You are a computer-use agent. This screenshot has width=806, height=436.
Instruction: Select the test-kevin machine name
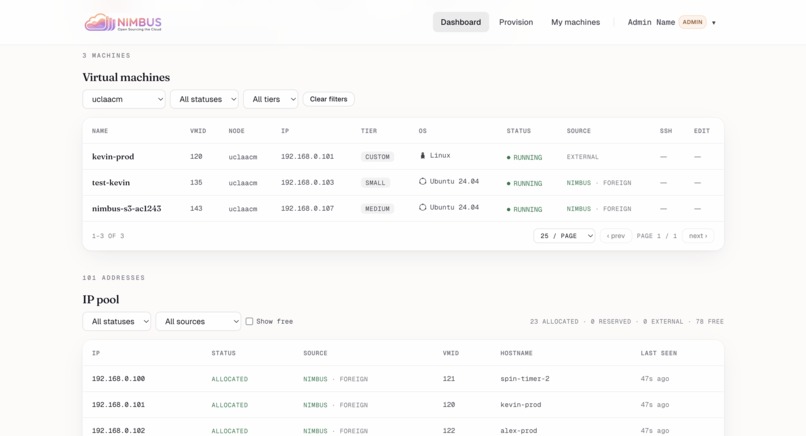point(111,183)
